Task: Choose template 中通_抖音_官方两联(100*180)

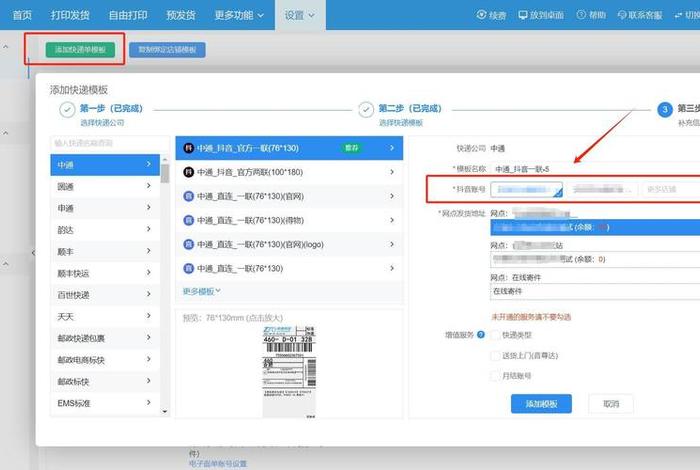Action: coord(289,172)
